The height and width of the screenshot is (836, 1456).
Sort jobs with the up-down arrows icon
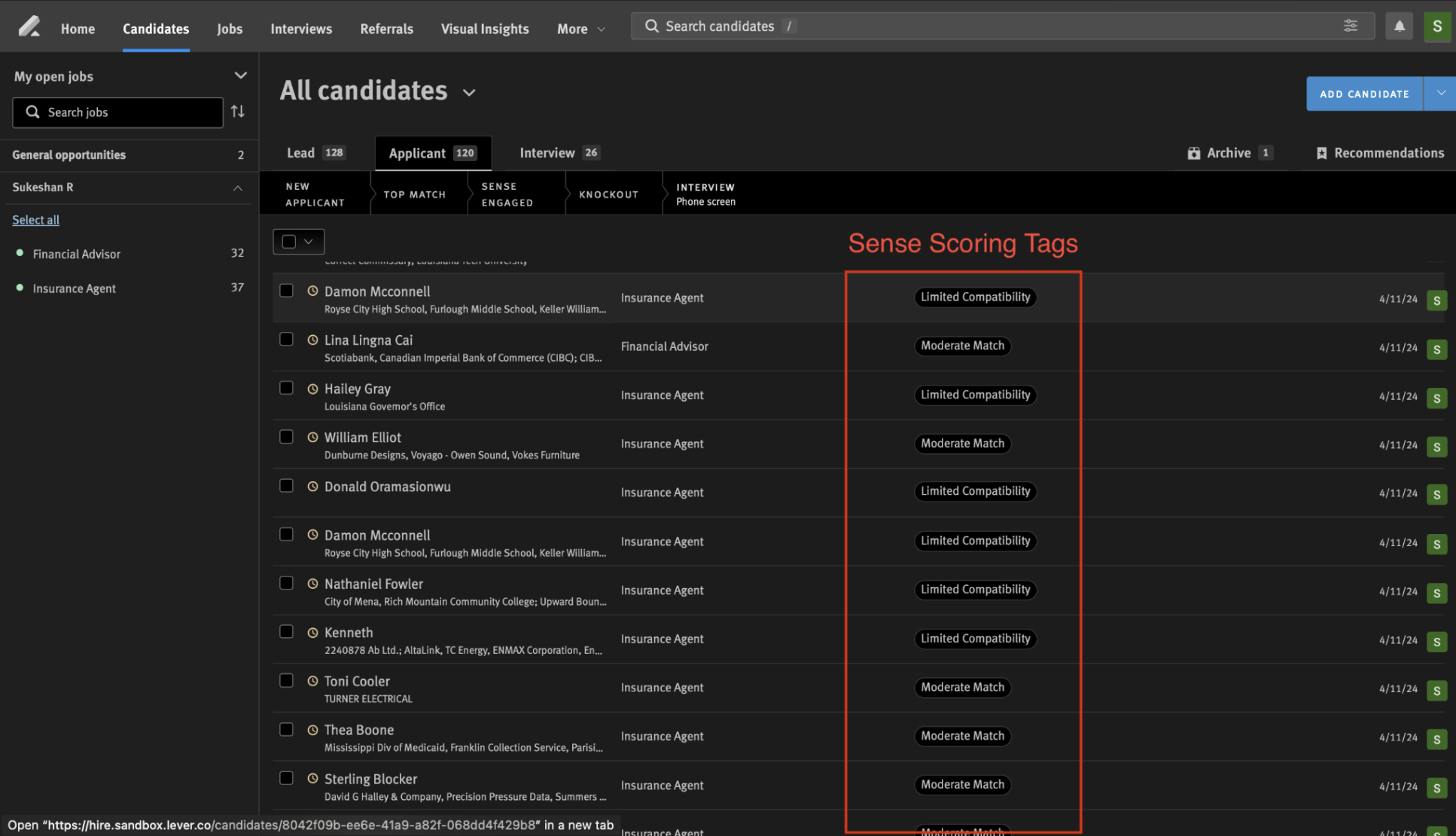coord(238,111)
